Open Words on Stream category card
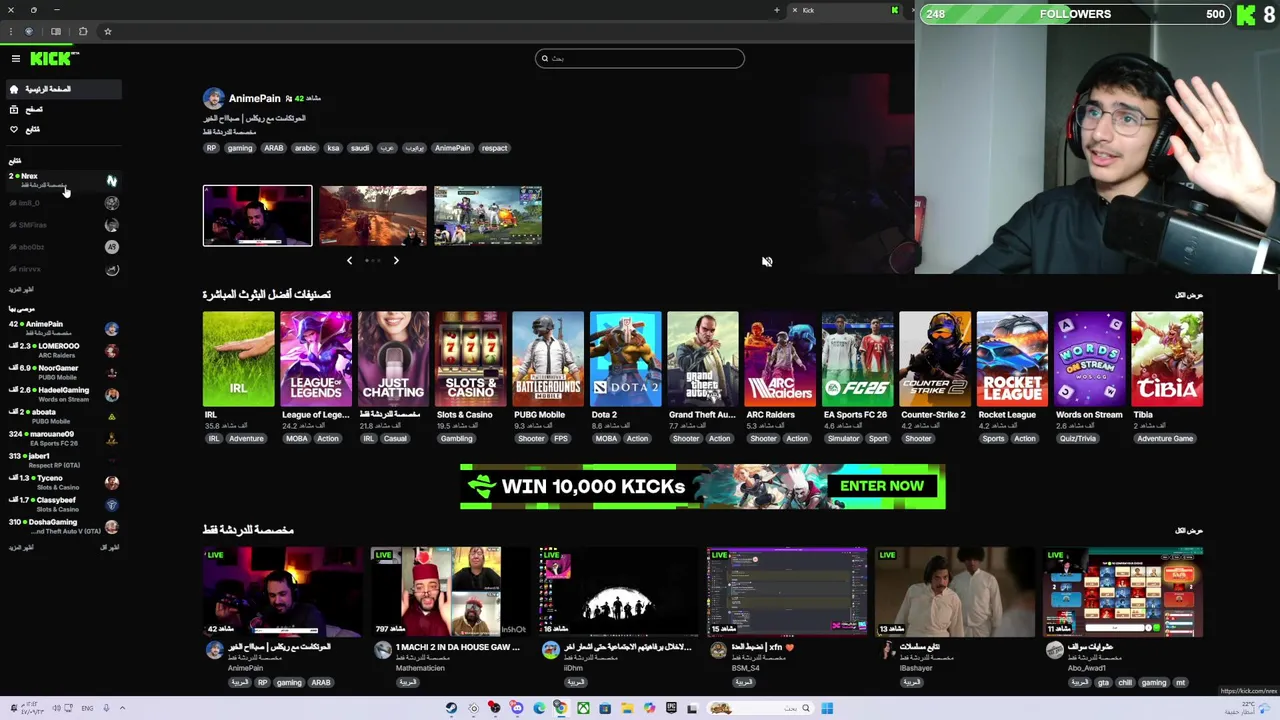Image resolution: width=1280 pixels, height=720 pixels. click(1090, 359)
